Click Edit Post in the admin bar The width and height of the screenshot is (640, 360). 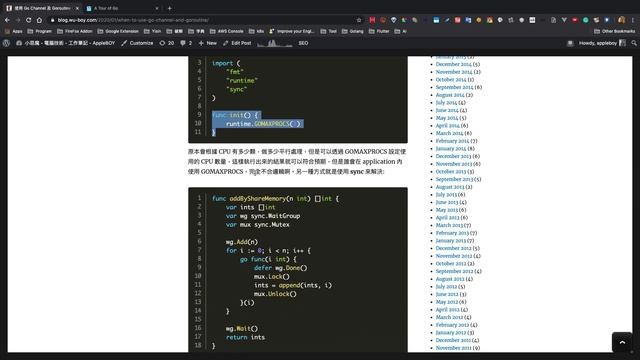point(237,43)
